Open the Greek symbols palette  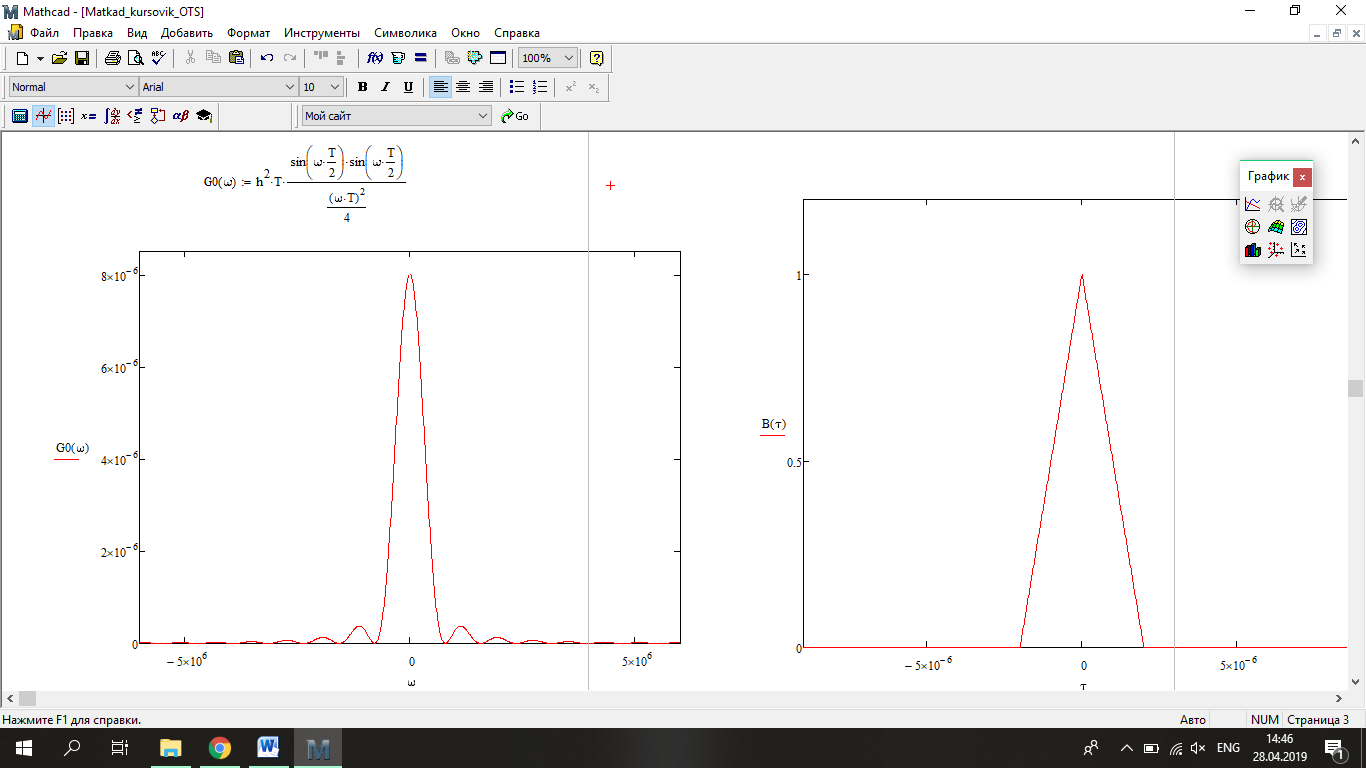click(x=181, y=116)
